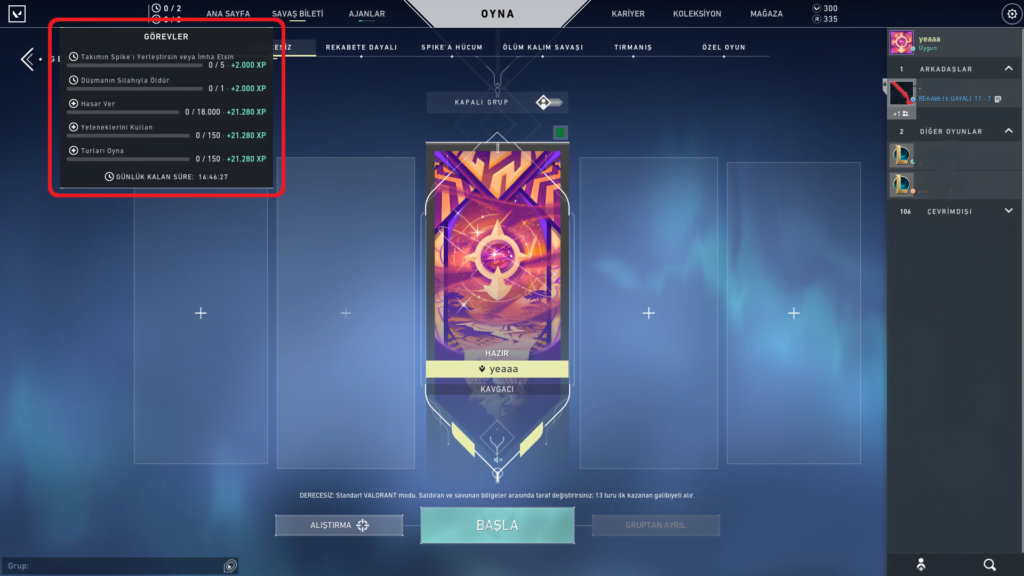Open the Koleksiyon menu
Viewport: 1024px width, 576px height.
coord(697,14)
